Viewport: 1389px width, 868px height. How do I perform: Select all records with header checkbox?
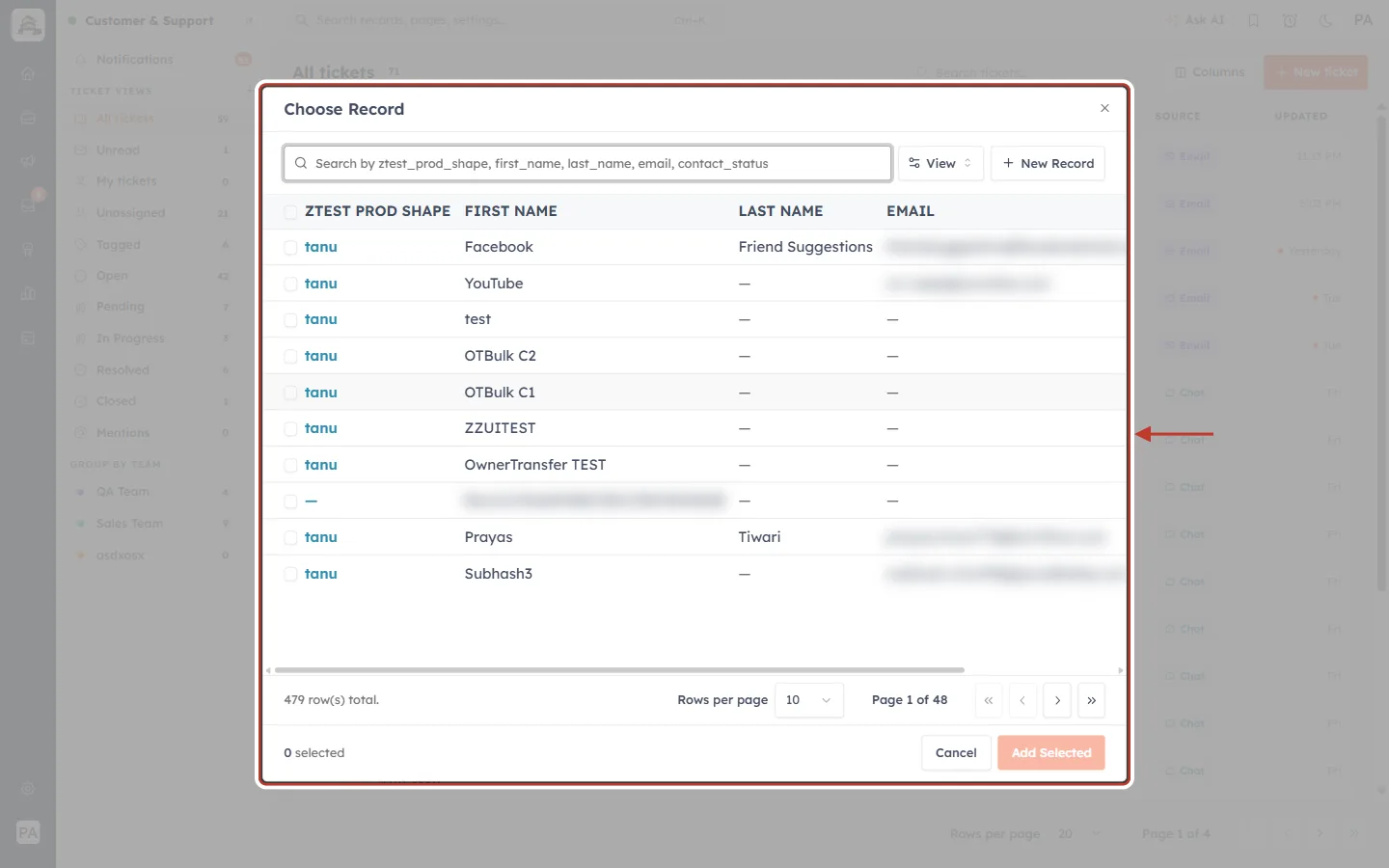(x=290, y=211)
